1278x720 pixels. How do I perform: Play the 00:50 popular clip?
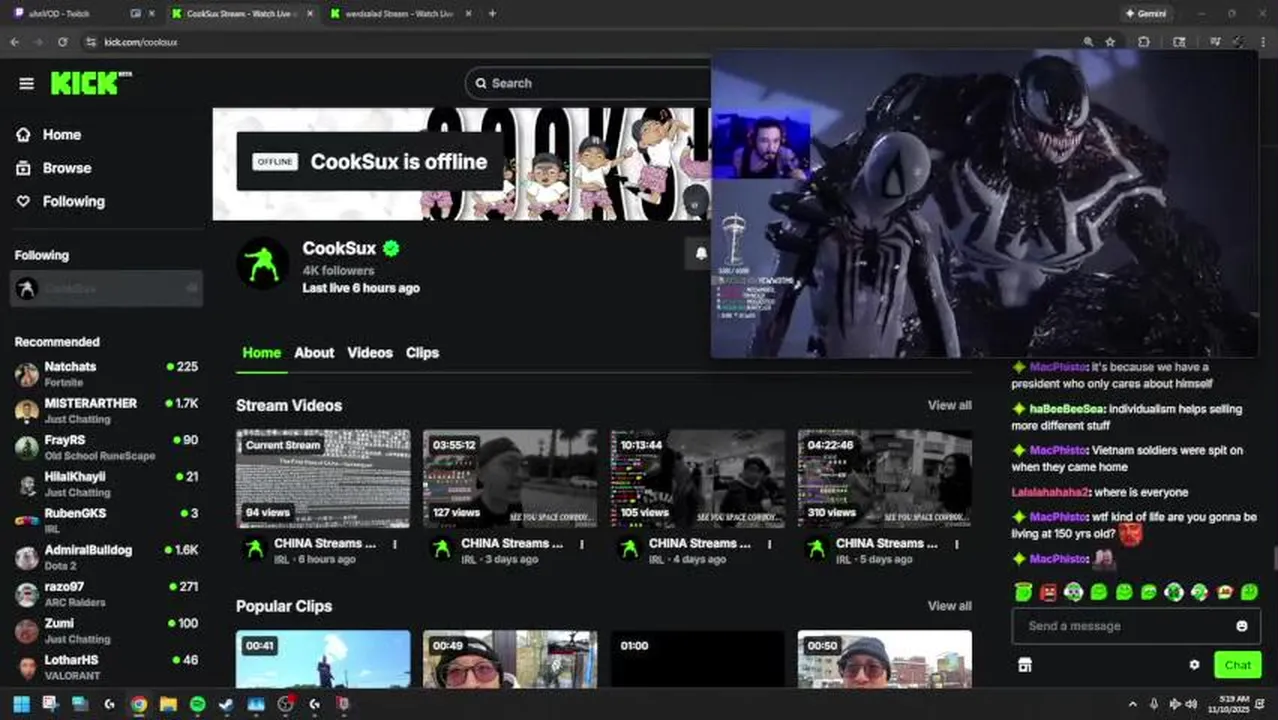pyautogui.click(x=885, y=659)
